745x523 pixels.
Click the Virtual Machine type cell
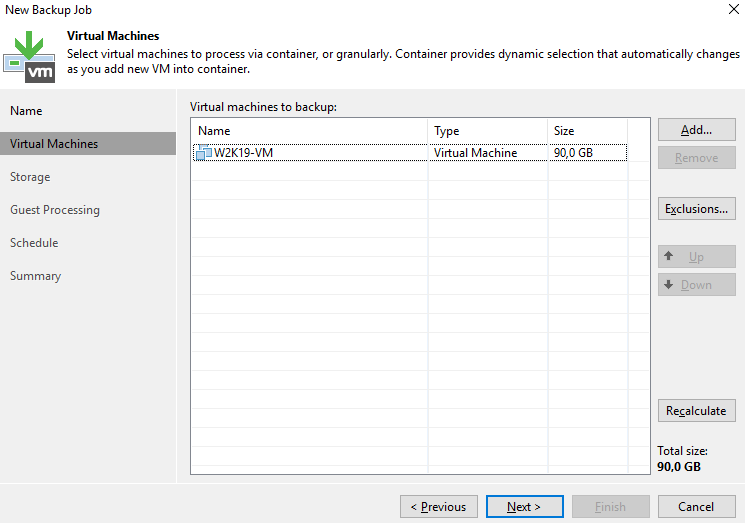(475, 152)
